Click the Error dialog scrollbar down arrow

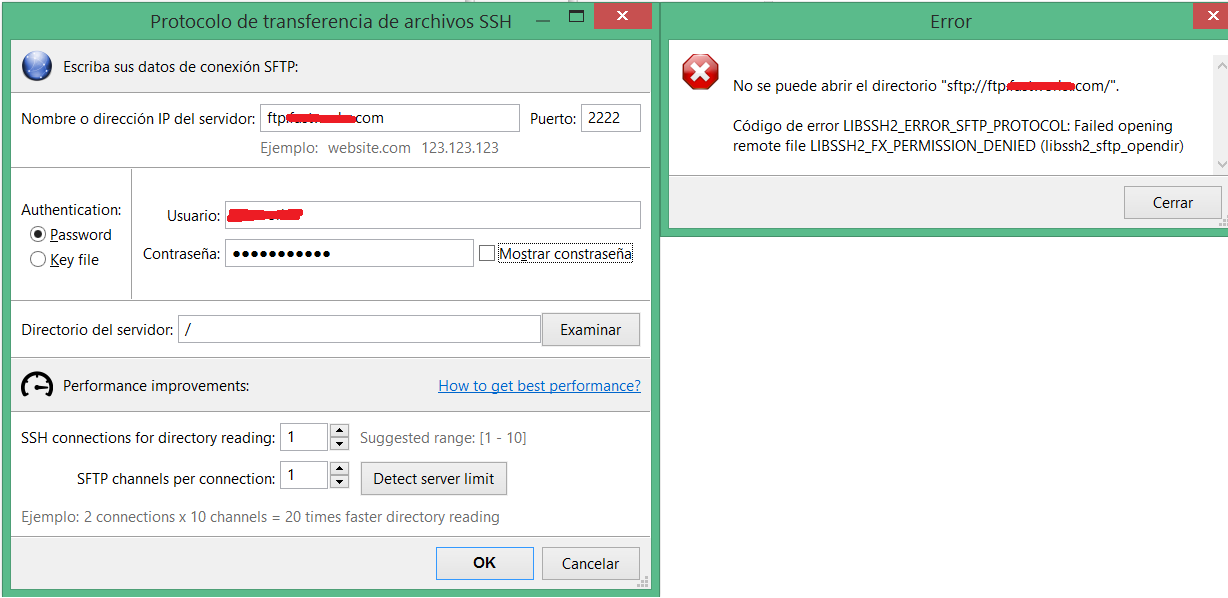pos(1221,163)
